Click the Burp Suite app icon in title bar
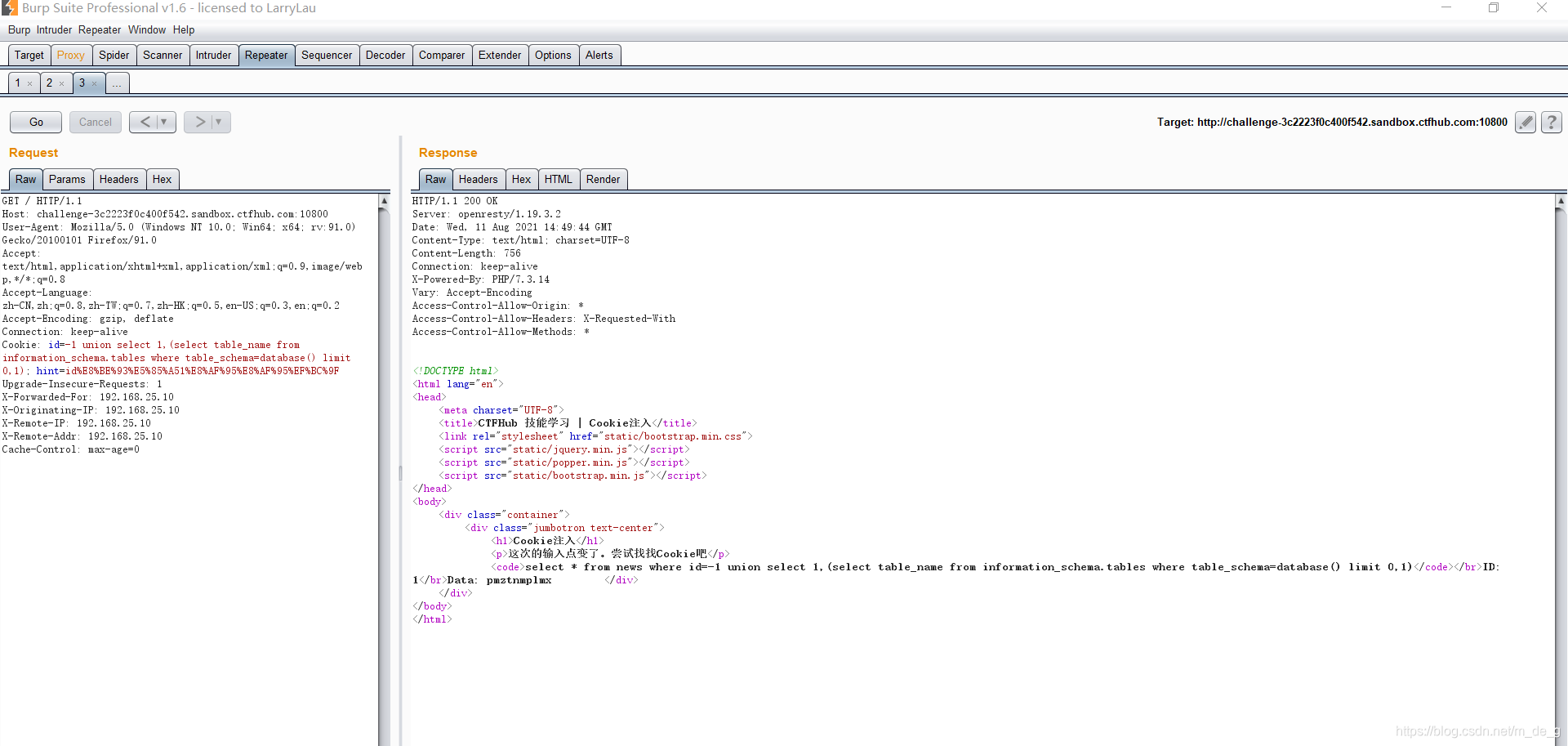The image size is (1568, 746). click(9, 8)
